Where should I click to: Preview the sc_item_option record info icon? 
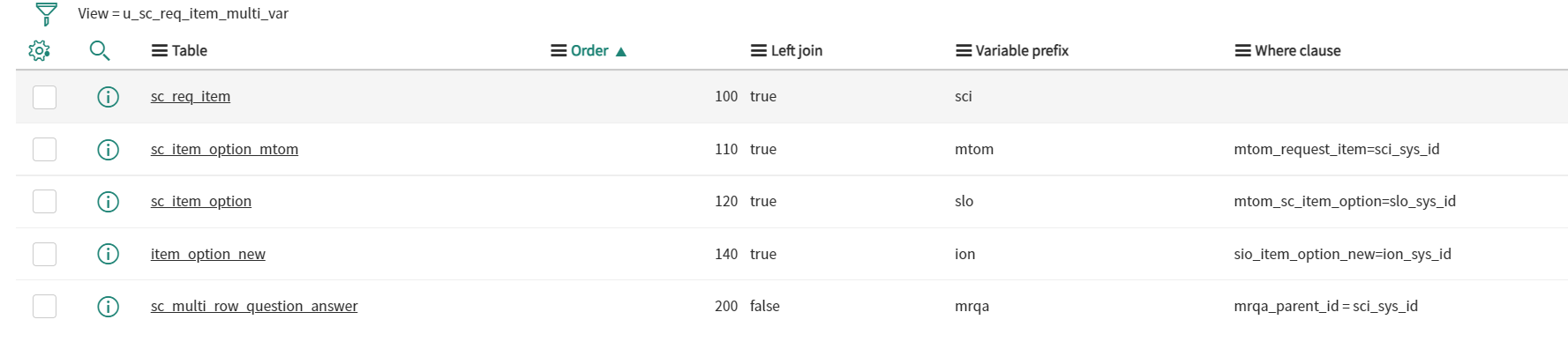point(108,202)
